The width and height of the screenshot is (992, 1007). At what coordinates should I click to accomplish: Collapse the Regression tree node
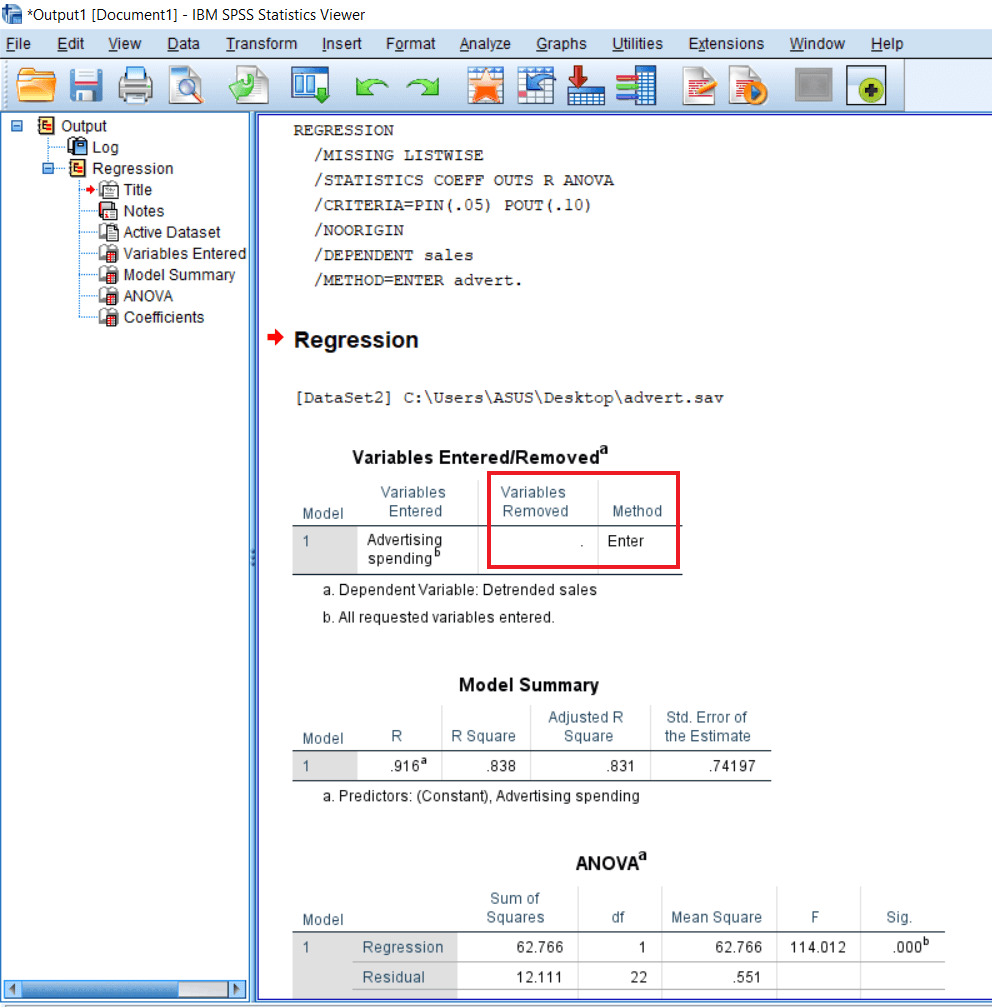point(48,169)
